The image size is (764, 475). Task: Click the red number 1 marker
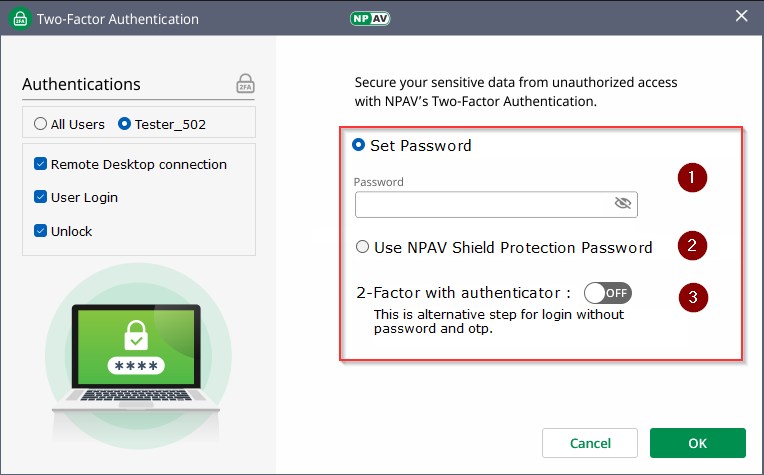coord(691,178)
